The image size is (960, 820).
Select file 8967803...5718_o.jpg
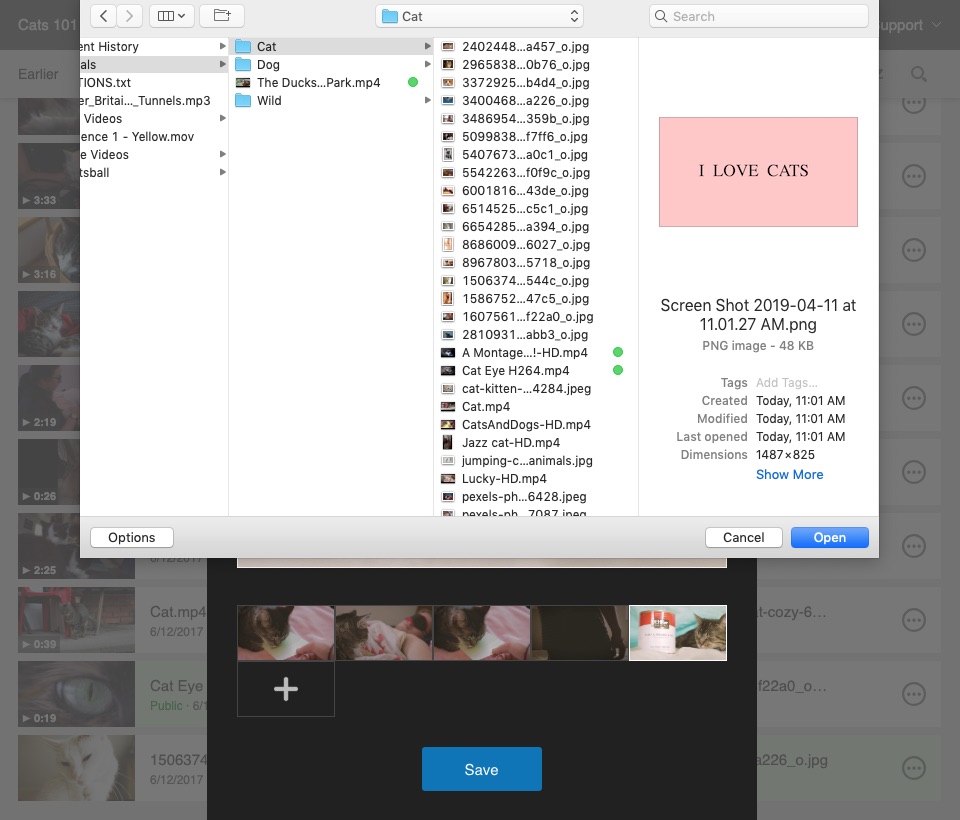tap(536, 263)
